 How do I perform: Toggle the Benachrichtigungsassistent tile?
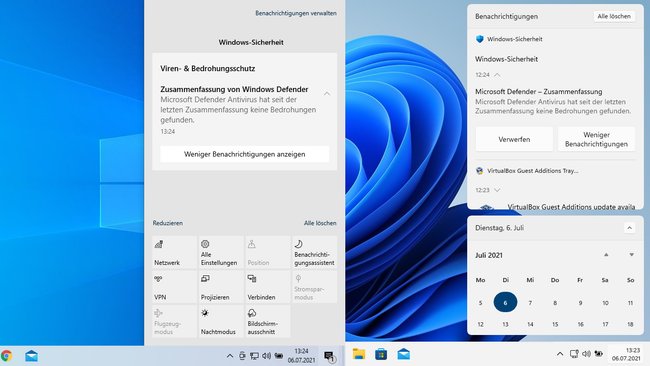[314, 252]
